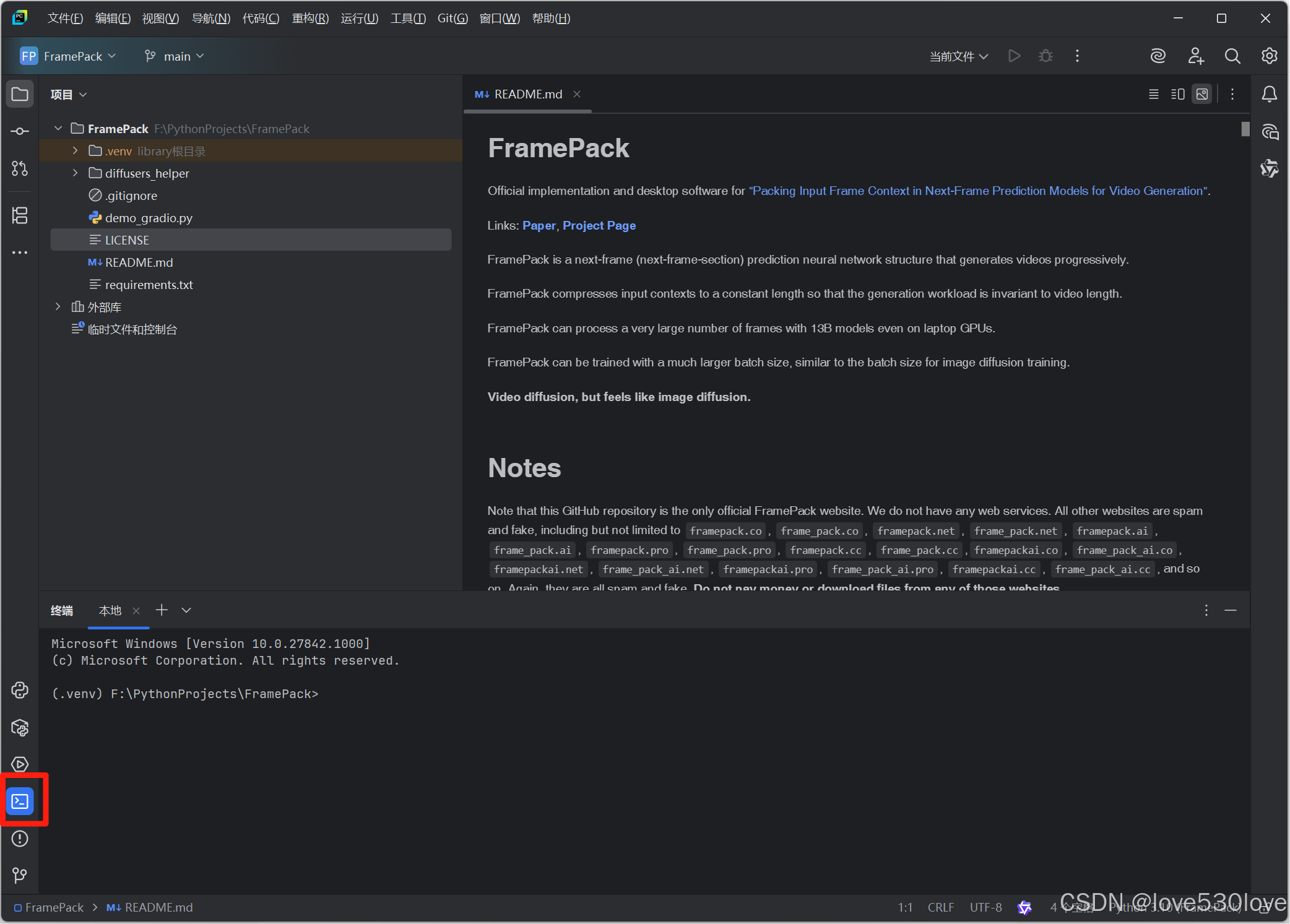Open the Problems tool window icon

coord(20,839)
